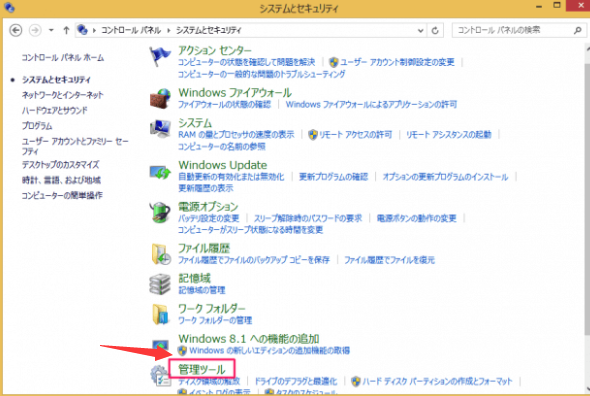Click ドライブのデフラグと最適化 link
This screenshot has height=396, width=590.
click(x=296, y=381)
